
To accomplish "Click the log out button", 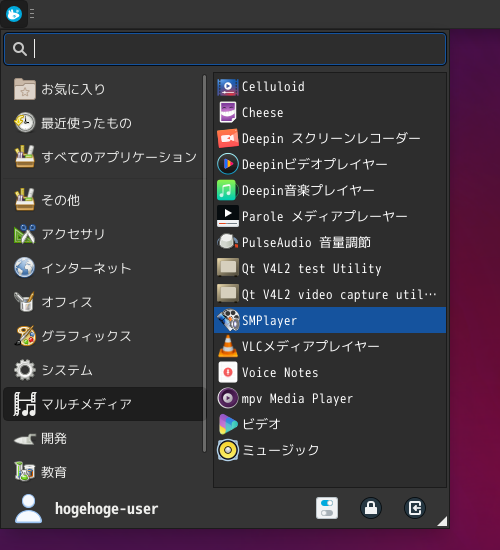I will [415, 508].
